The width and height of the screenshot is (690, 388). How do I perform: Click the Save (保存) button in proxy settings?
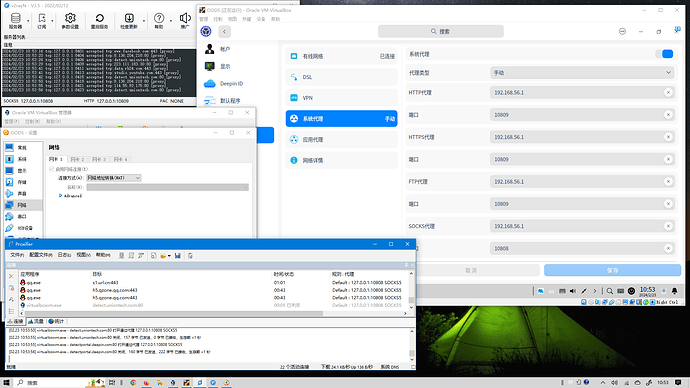click(x=612, y=270)
